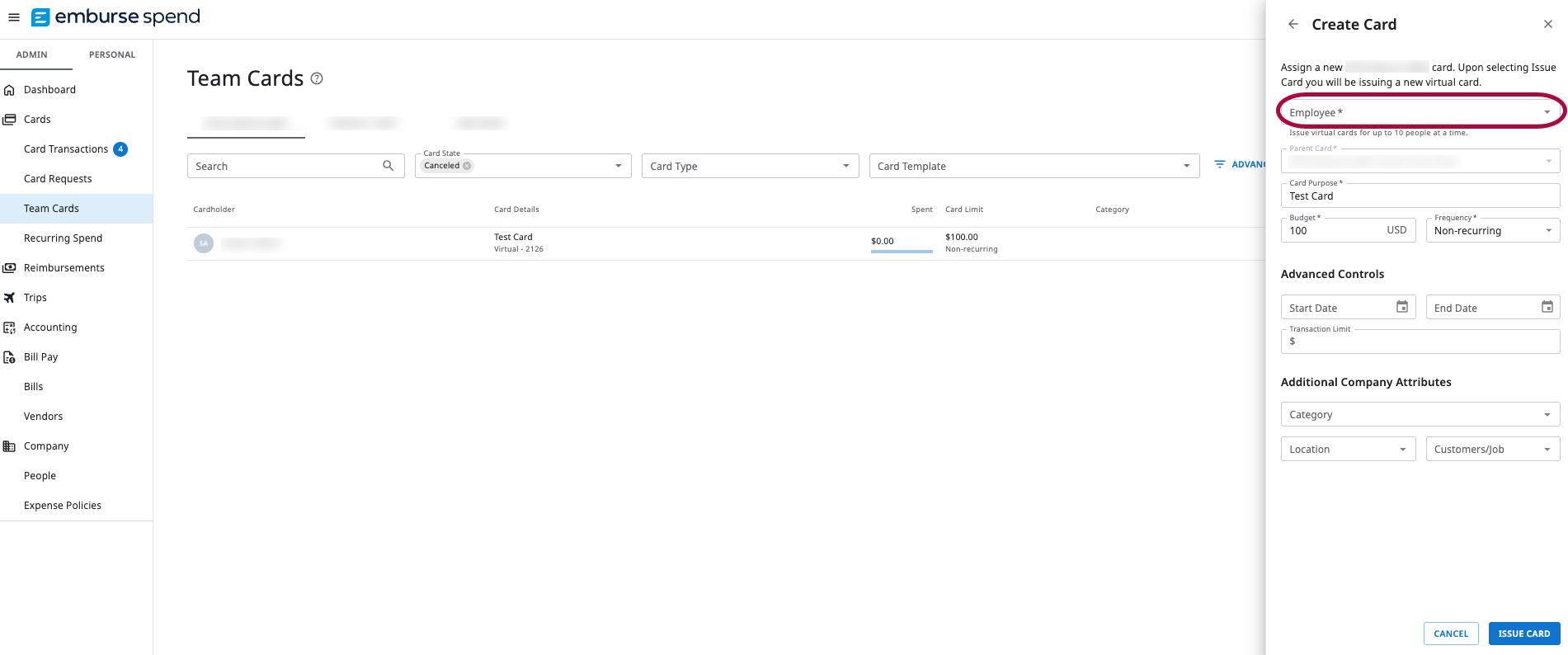Click the Bill Pay document icon
This screenshot has height=655, width=1568.
[x=10, y=357]
